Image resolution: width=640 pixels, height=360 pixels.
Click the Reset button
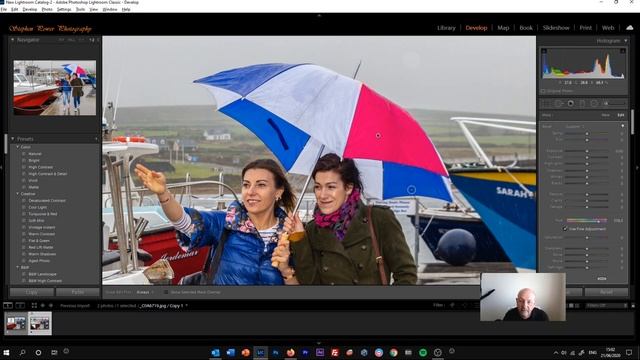pos(606,292)
